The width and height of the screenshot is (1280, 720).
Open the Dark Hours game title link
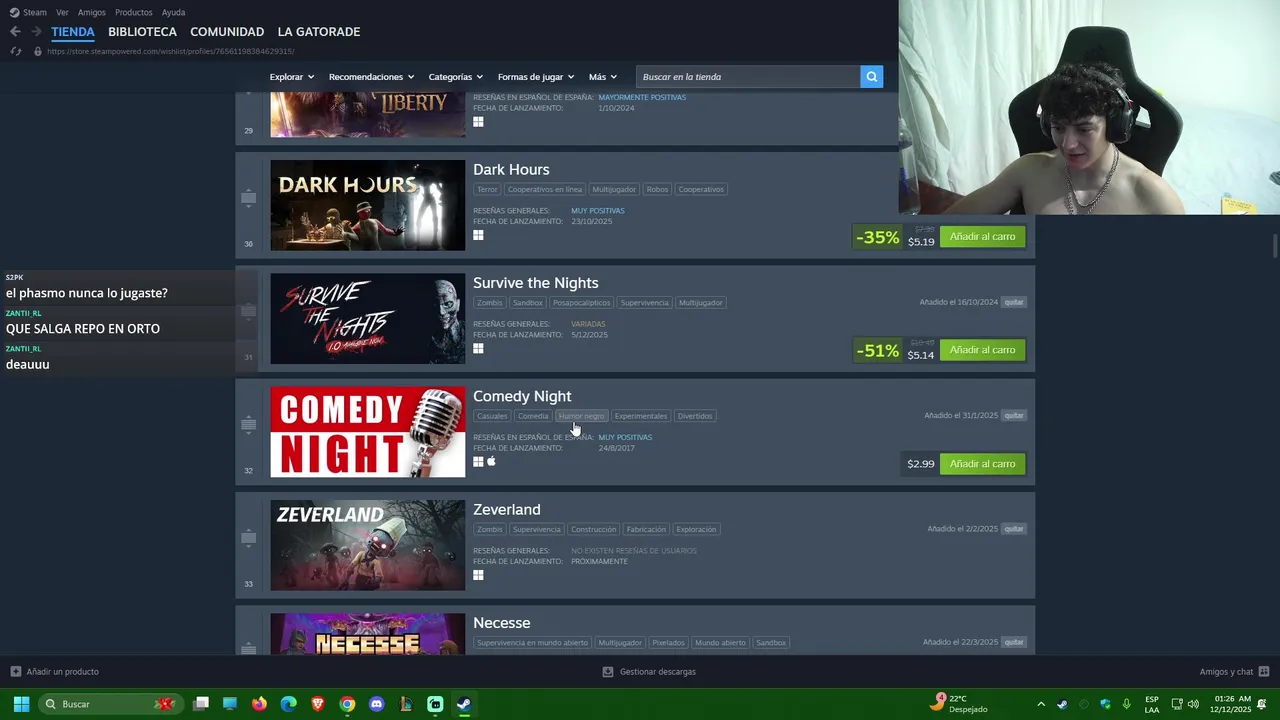[511, 170]
